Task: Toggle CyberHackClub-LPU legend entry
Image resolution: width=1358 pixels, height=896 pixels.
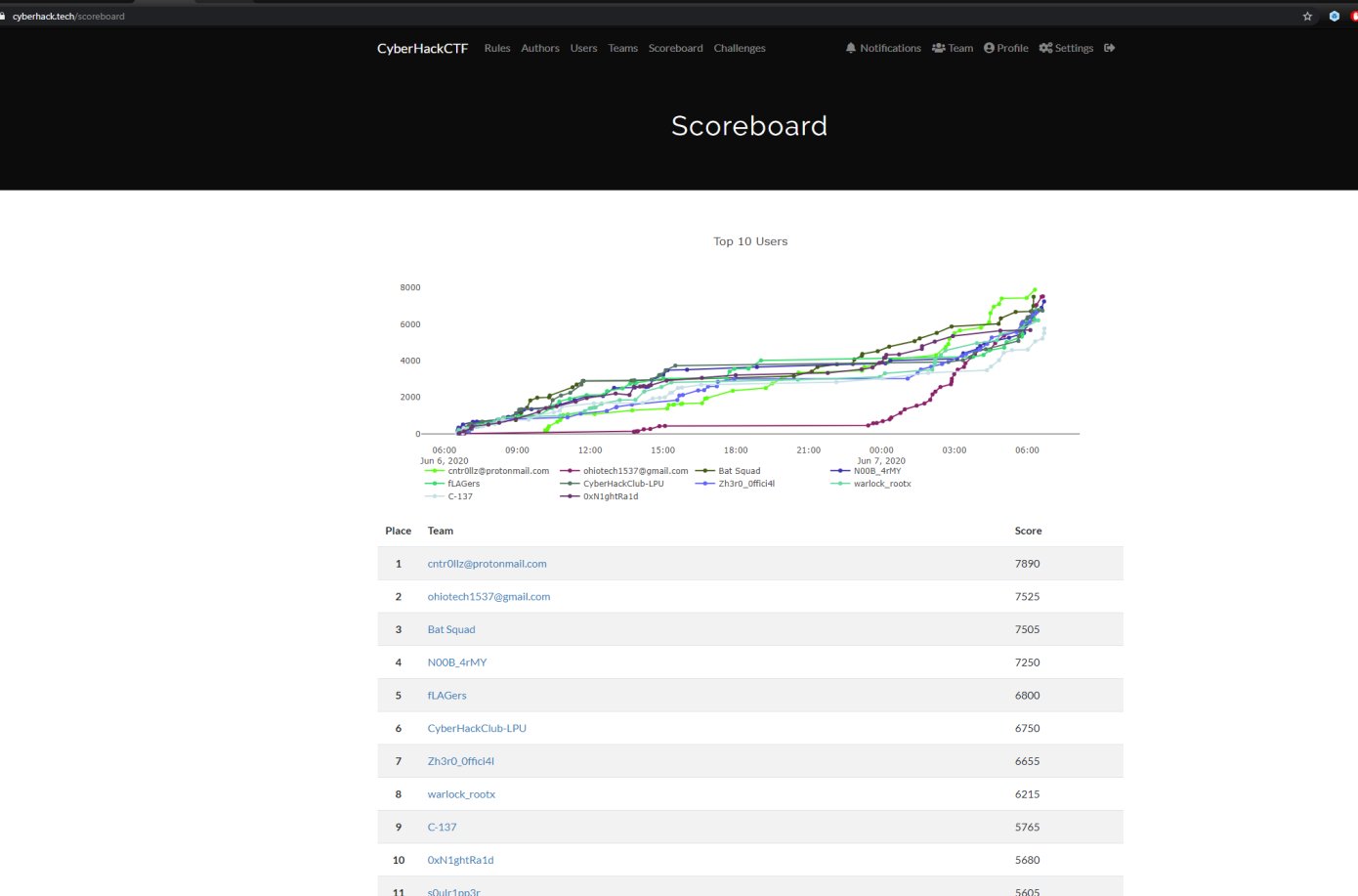Action: click(612, 484)
